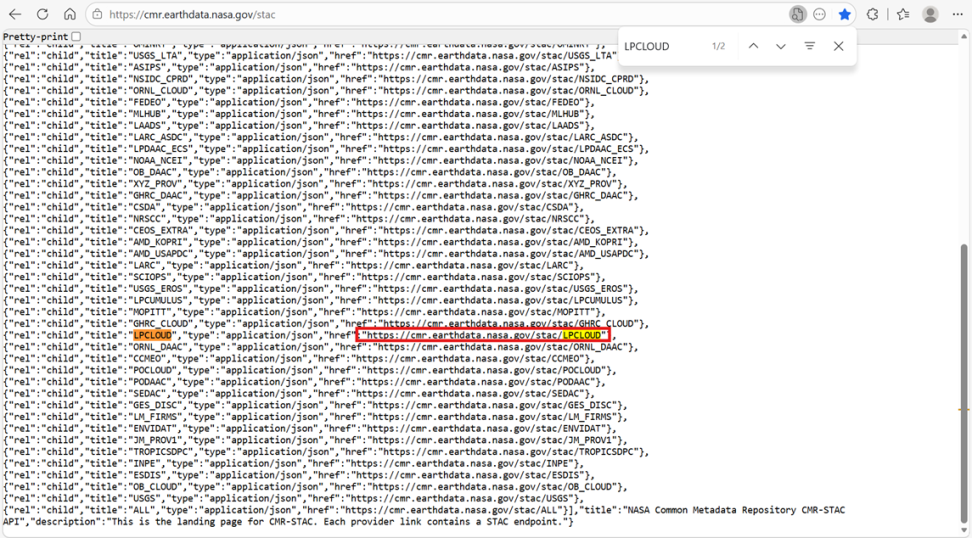Click the round ellipsis icon in address bar
Screen dimensions: 972x538
pos(820,14)
